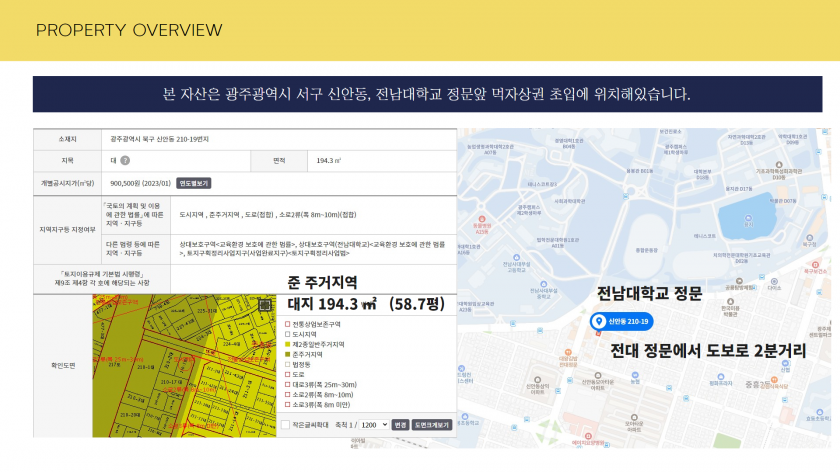This screenshot has height=472, width=840.
Task: Click the 신협 map icon
Action: pyautogui.click(x=785, y=364)
